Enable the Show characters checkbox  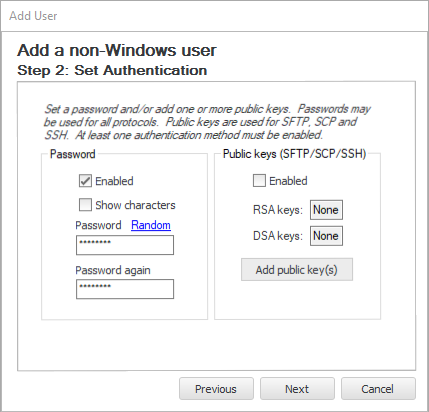click(85, 205)
